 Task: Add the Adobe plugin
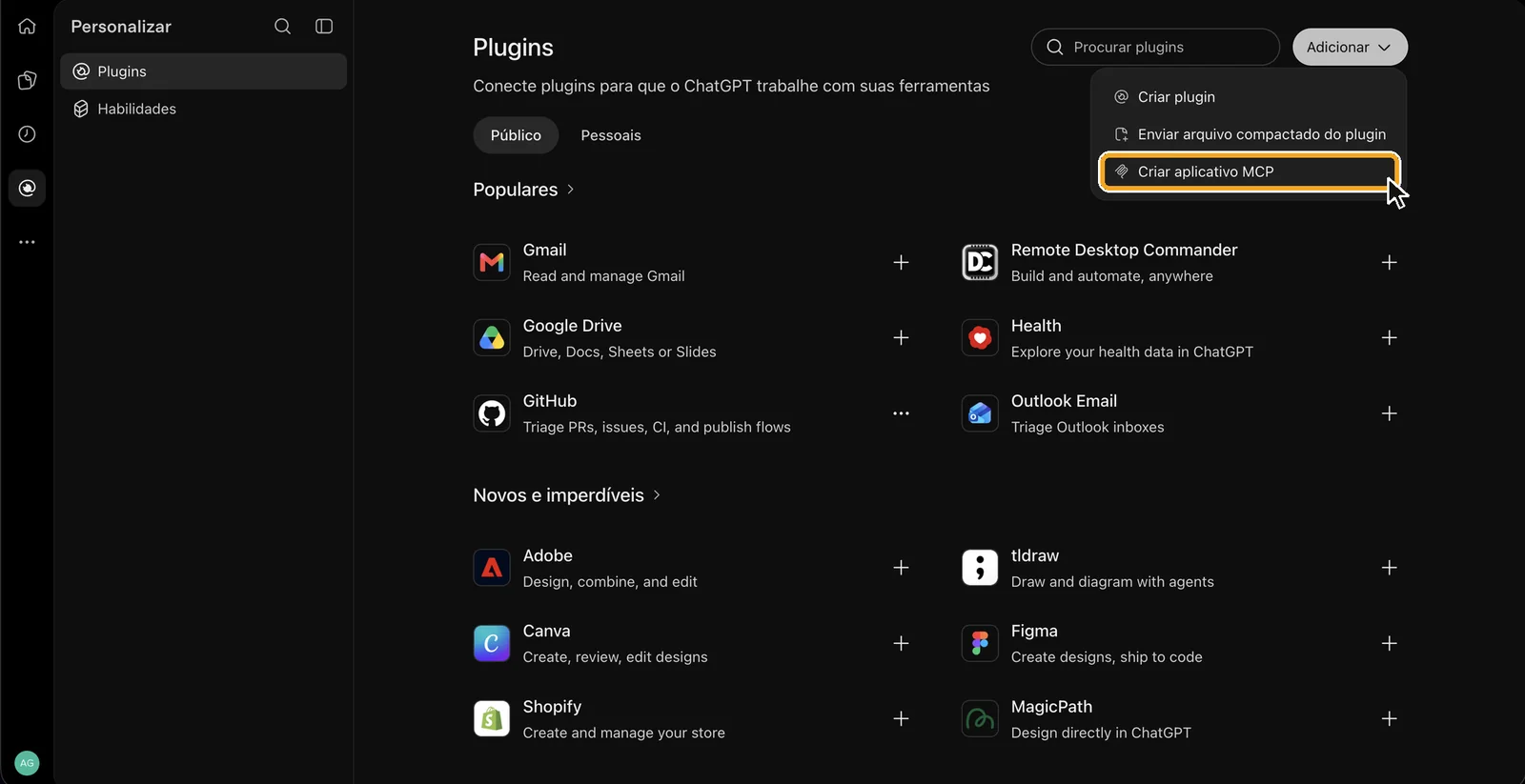(901, 568)
